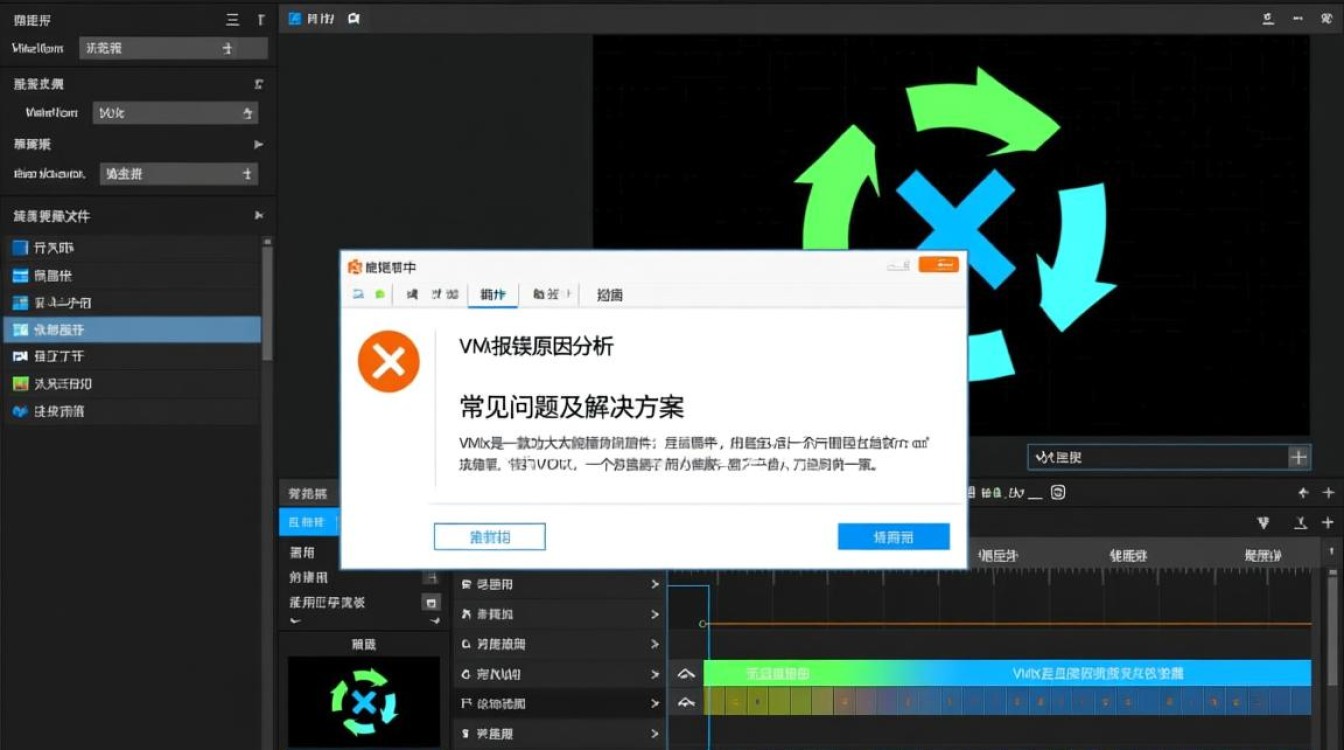Select the file row with the camera icon
Image resolution: width=1344 pixels, height=750 pixels.
132,356
